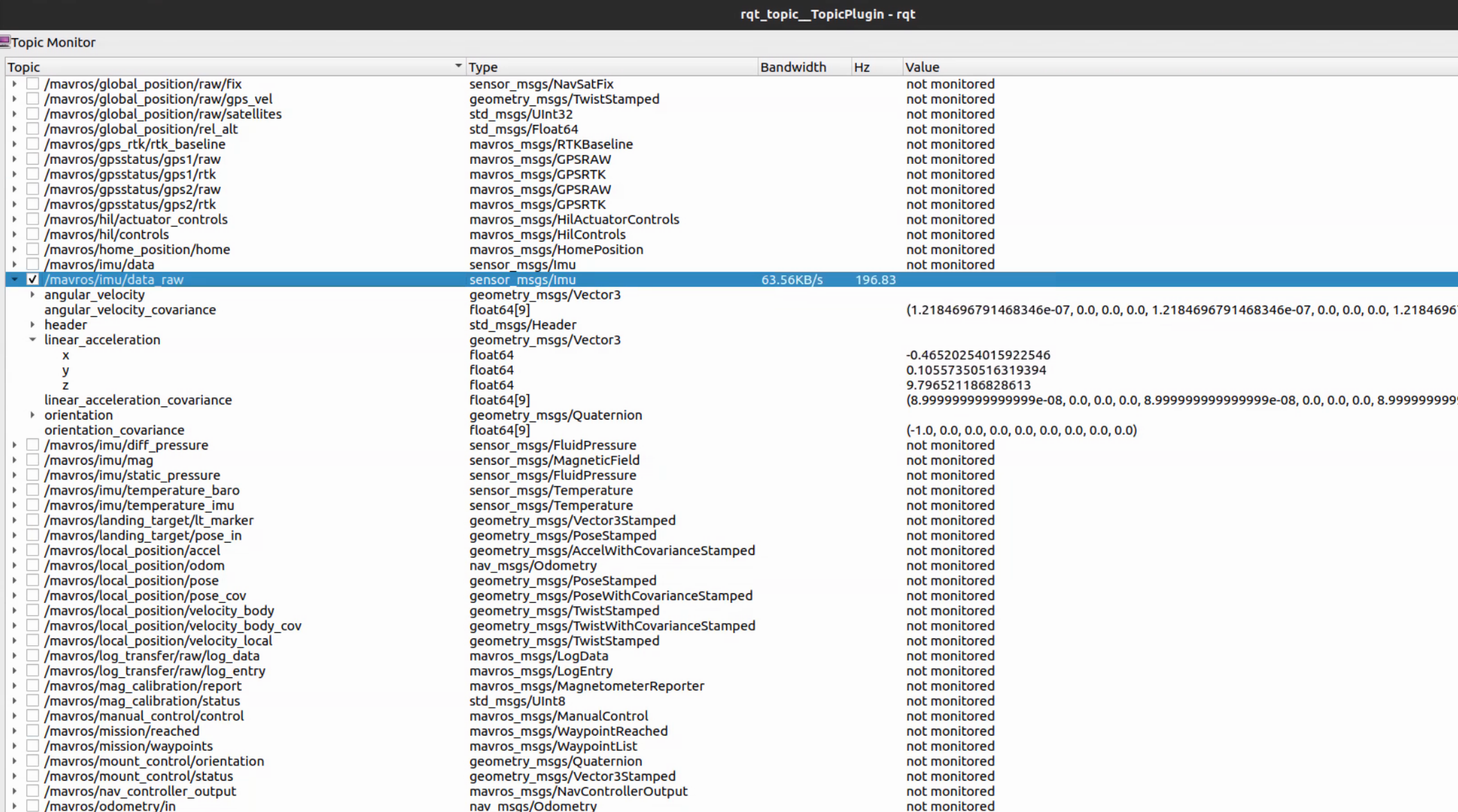
Task: Expand the angular_velocity field
Action: 32,295
